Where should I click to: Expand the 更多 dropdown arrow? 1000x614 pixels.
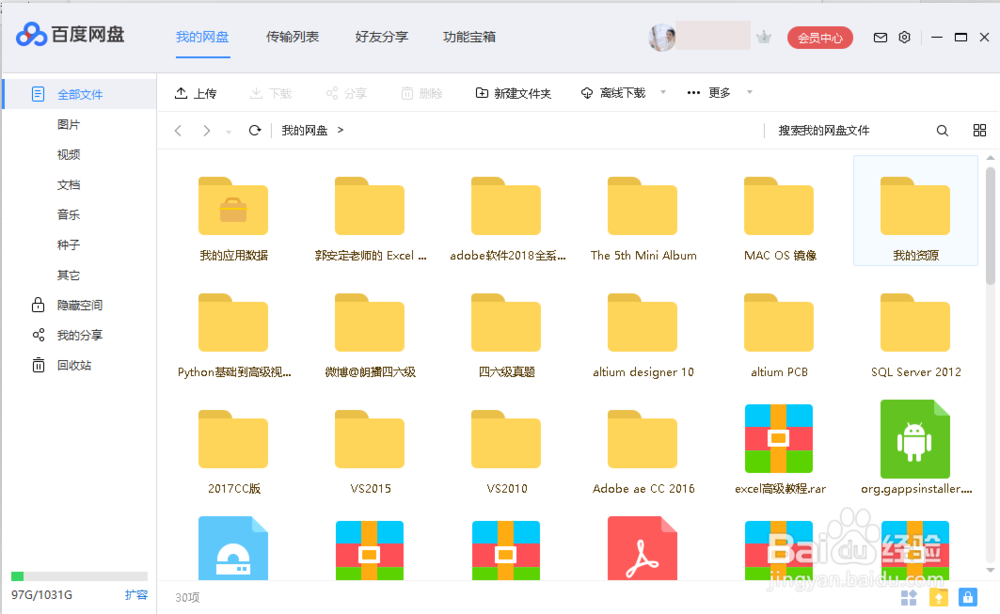point(750,92)
